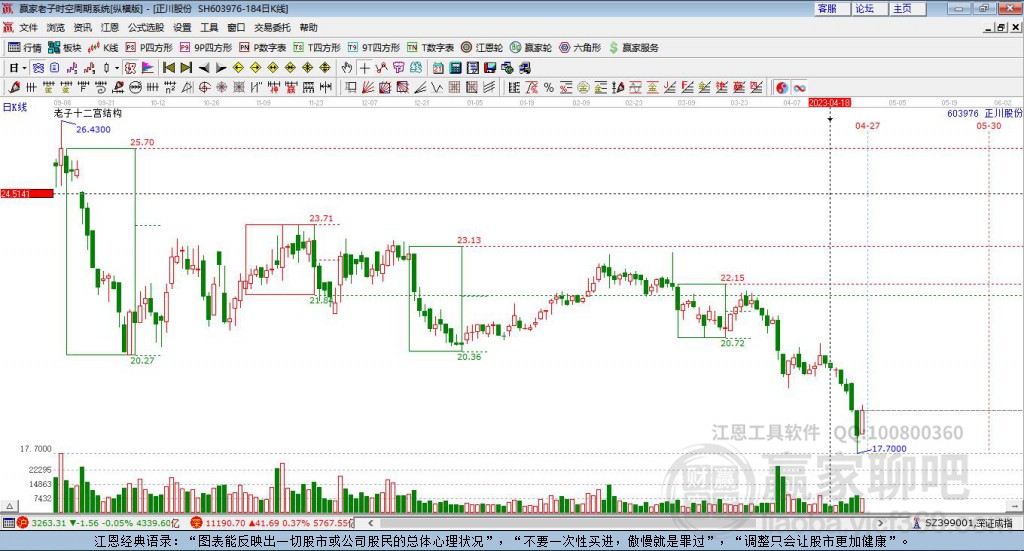This screenshot has height=551, width=1024.
Task: Open the calculator icon
Action: [x=455, y=68]
